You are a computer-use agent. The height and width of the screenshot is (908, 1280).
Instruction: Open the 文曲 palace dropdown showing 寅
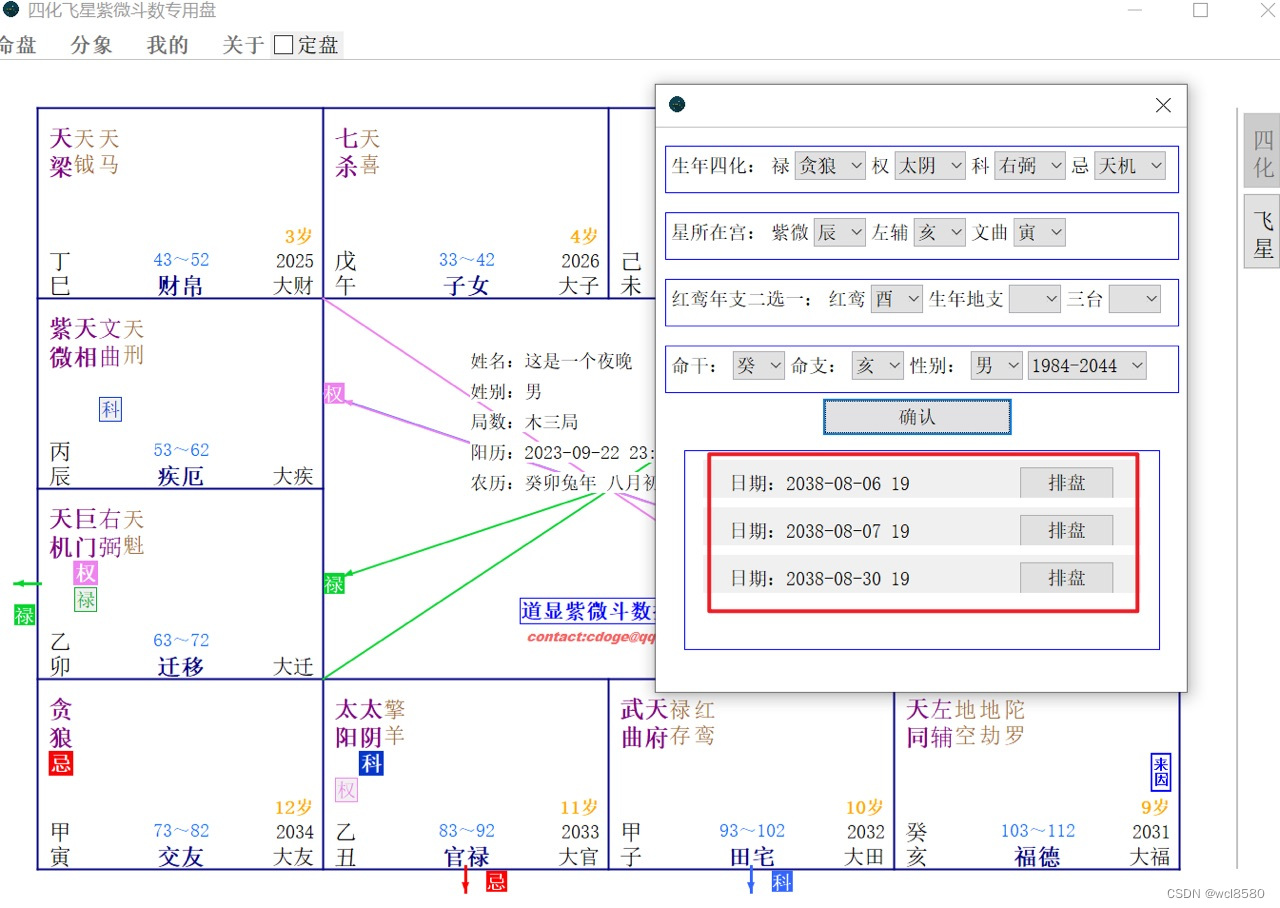click(x=1039, y=233)
